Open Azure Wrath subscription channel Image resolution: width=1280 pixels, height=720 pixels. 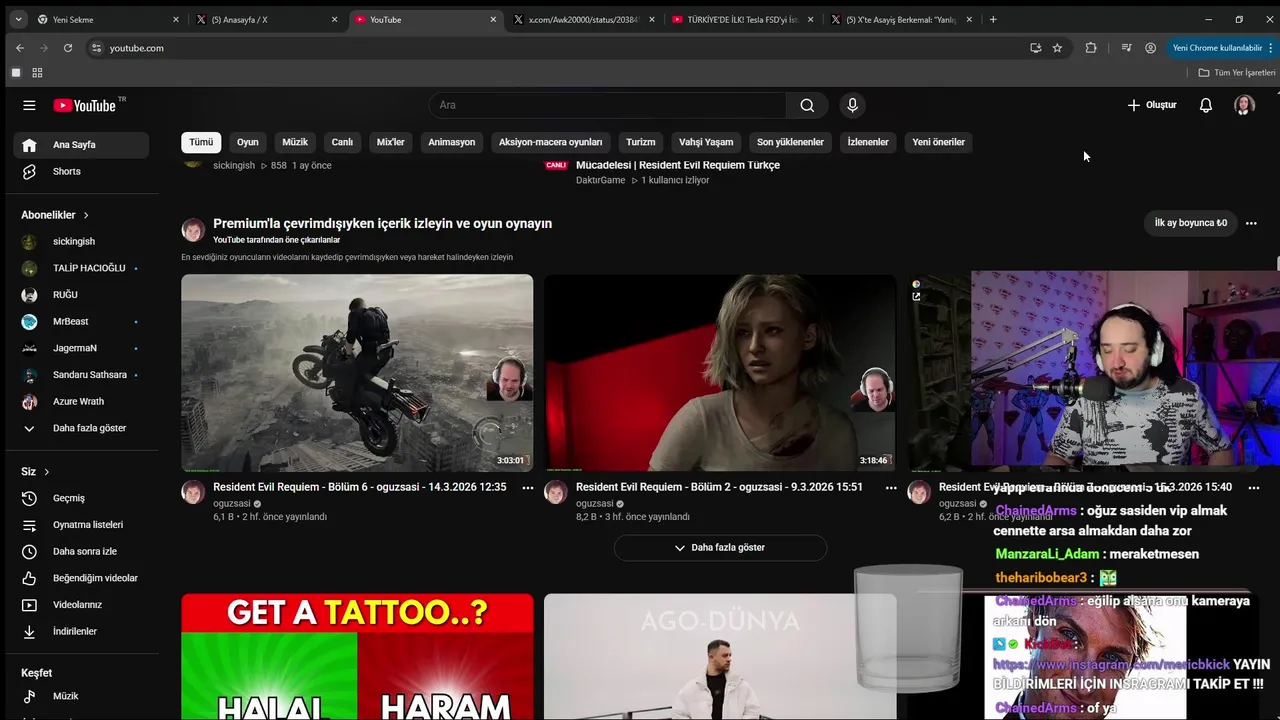(x=81, y=401)
